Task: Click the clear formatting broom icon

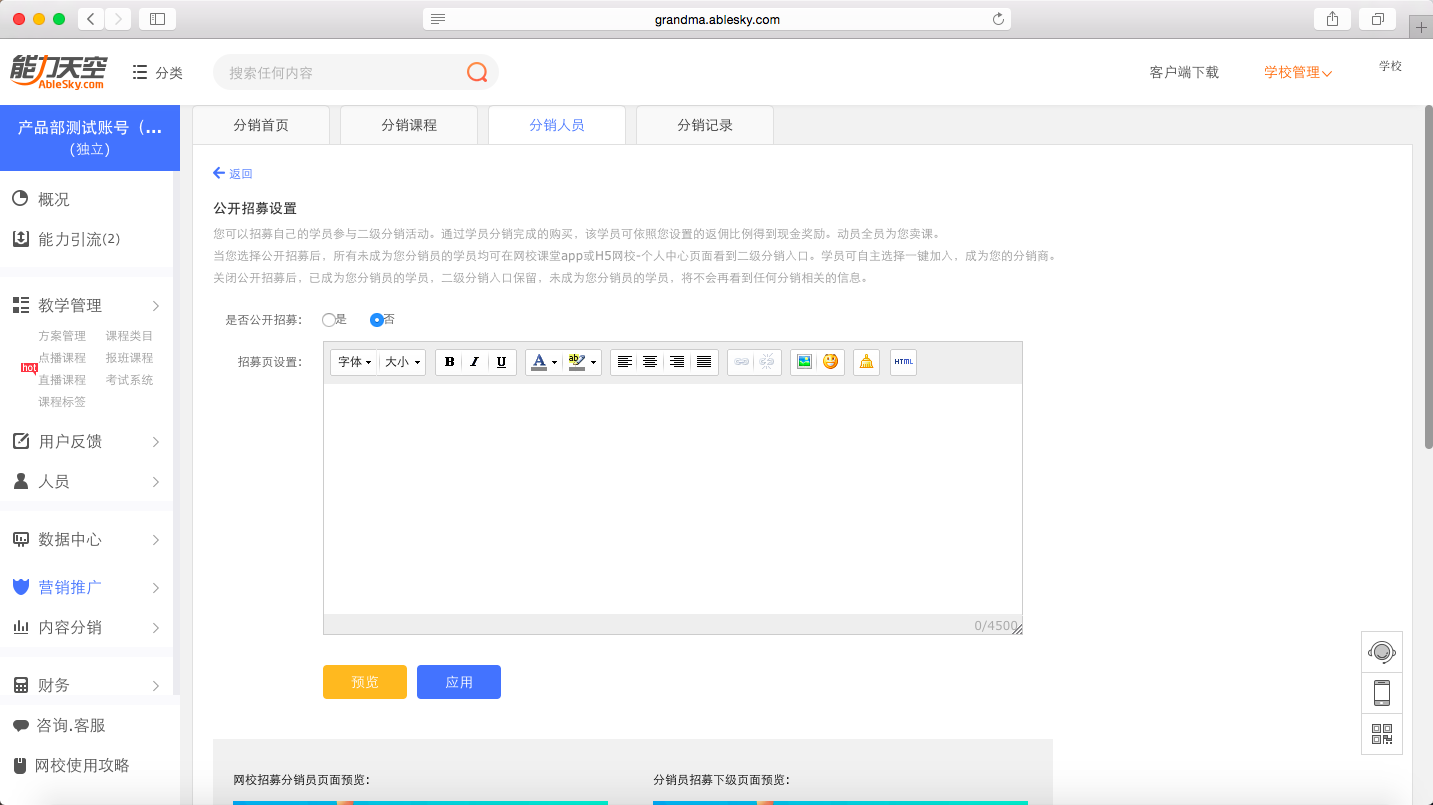Action: pyautogui.click(x=866, y=362)
